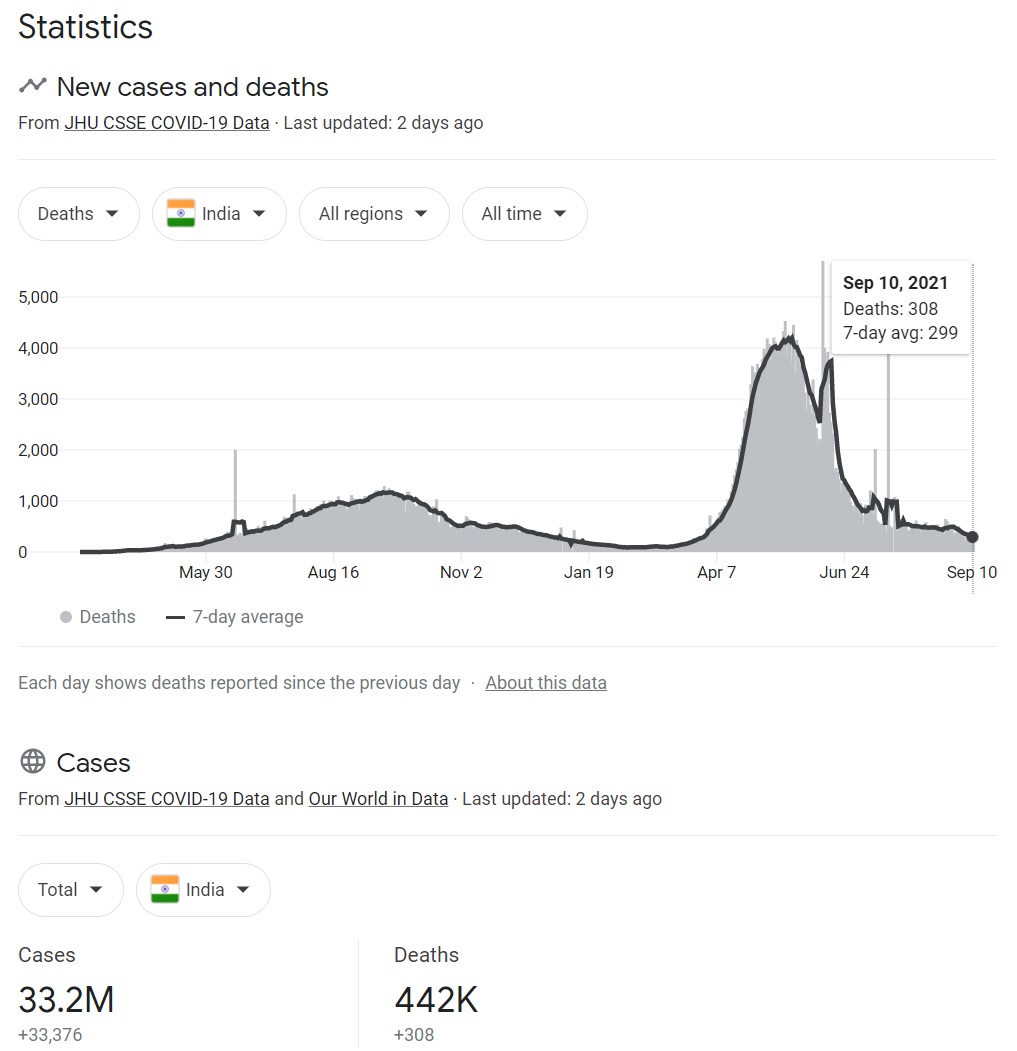Screen dimensions: 1017x1051
Task: Open the India country dropdown above the chart
Action: click(x=218, y=213)
